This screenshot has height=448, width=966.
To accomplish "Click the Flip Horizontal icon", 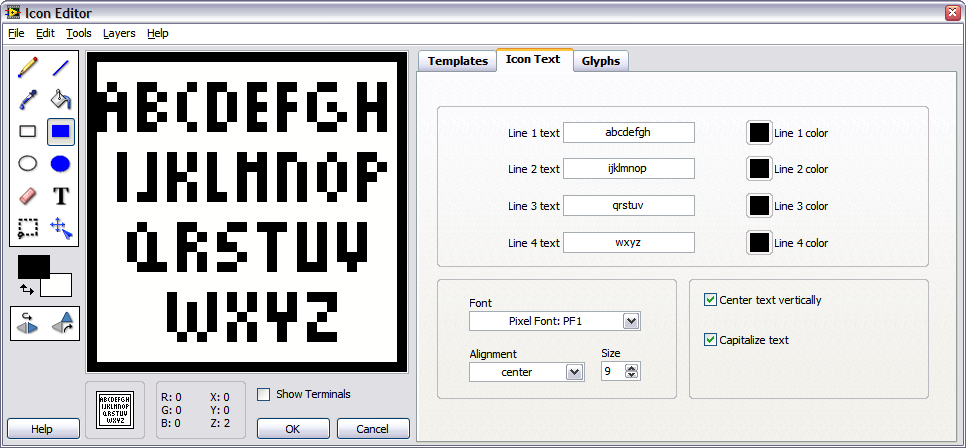I will tap(28, 324).
